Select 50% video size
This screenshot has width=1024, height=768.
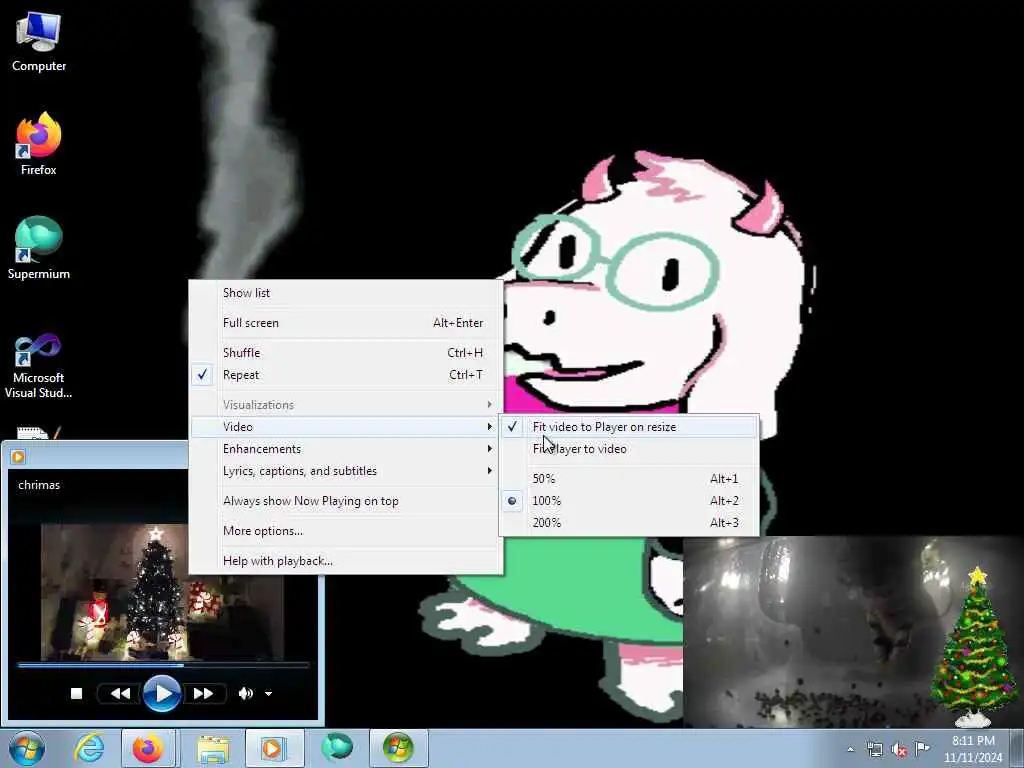(x=630, y=479)
